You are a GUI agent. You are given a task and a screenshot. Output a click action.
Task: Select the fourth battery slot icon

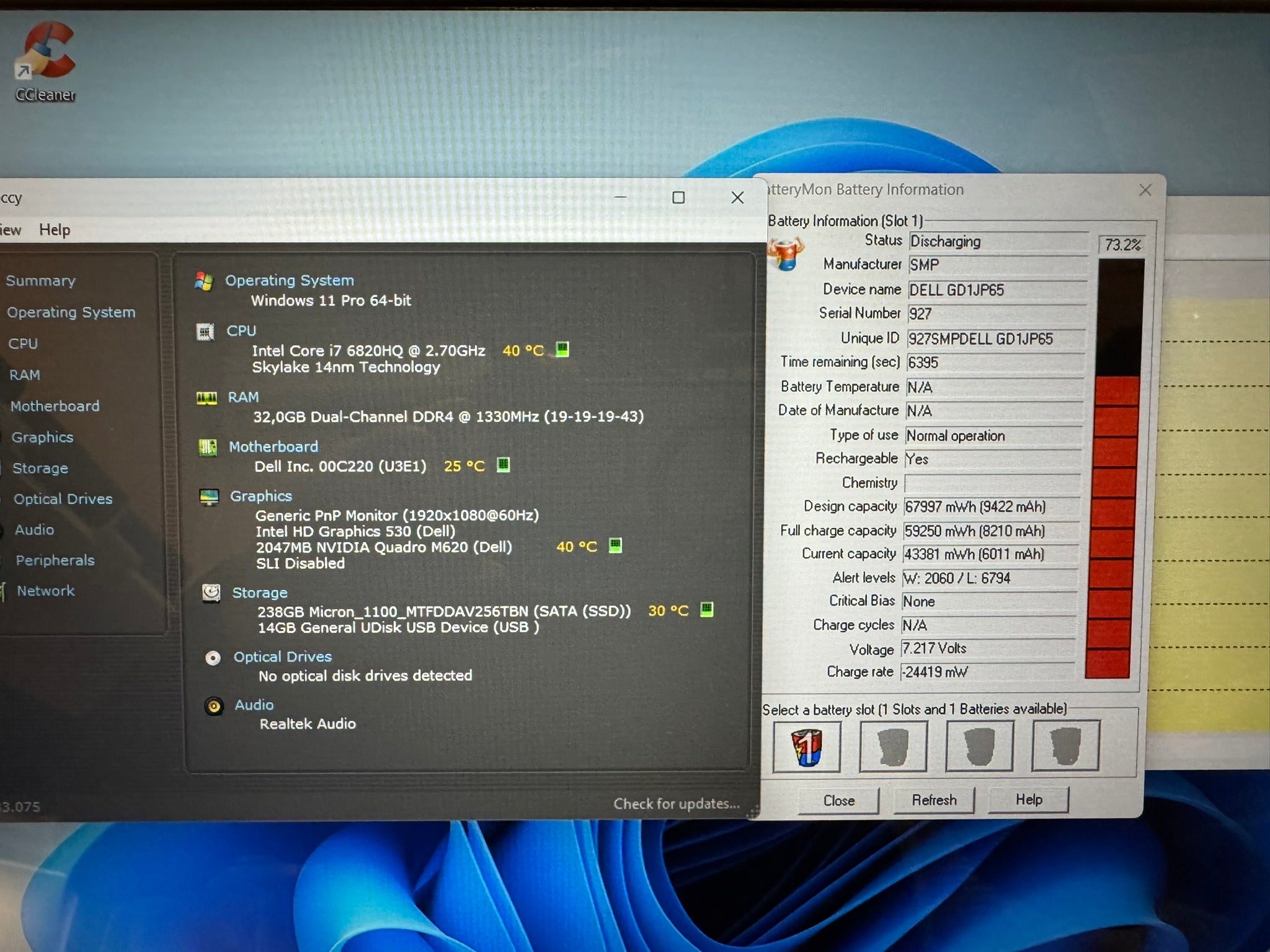click(x=1065, y=746)
